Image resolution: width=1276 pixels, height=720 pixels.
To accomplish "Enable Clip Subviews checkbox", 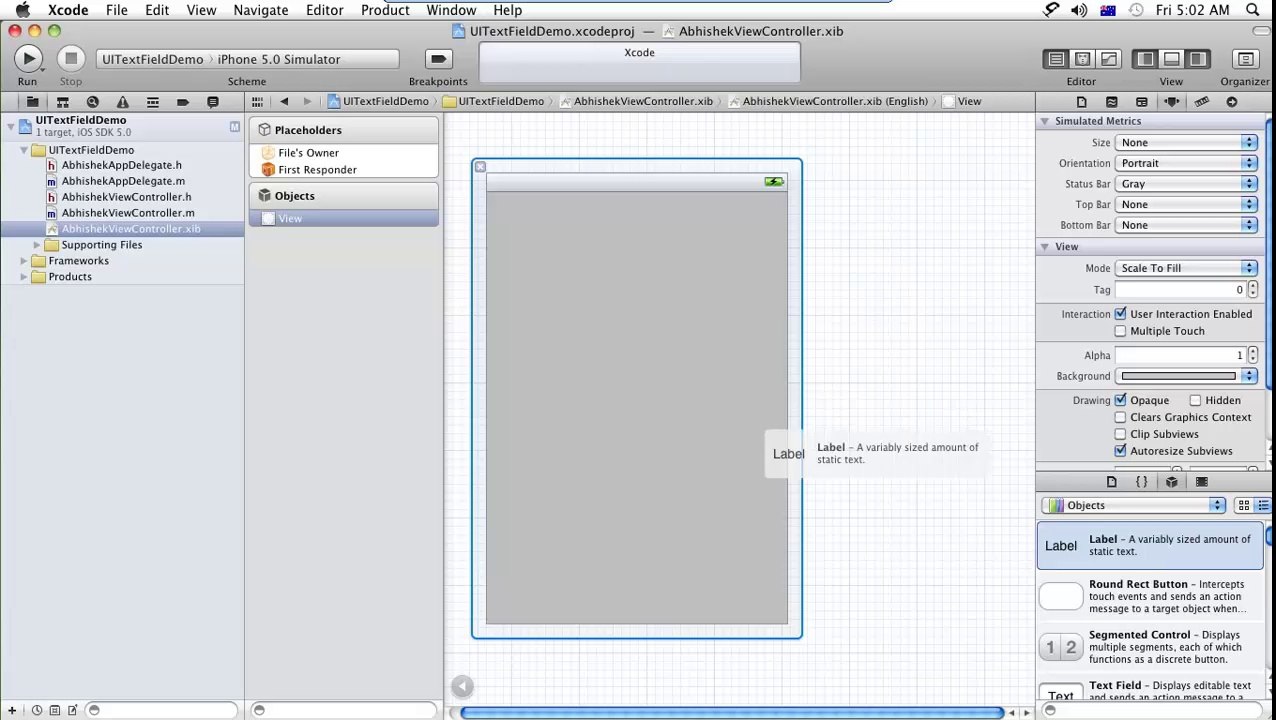I will [1120, 434].
